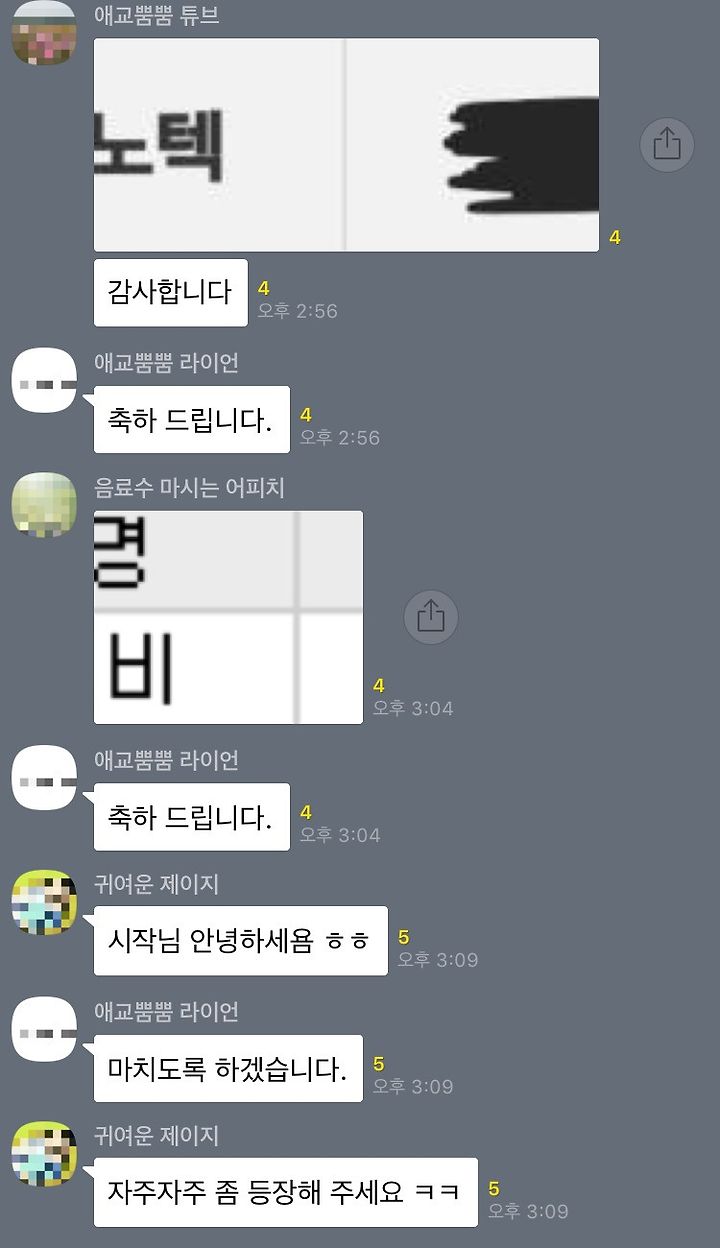Tap share icon beside 노텍 image
This screenshot has height=1248, width=720.
(667, 145)
